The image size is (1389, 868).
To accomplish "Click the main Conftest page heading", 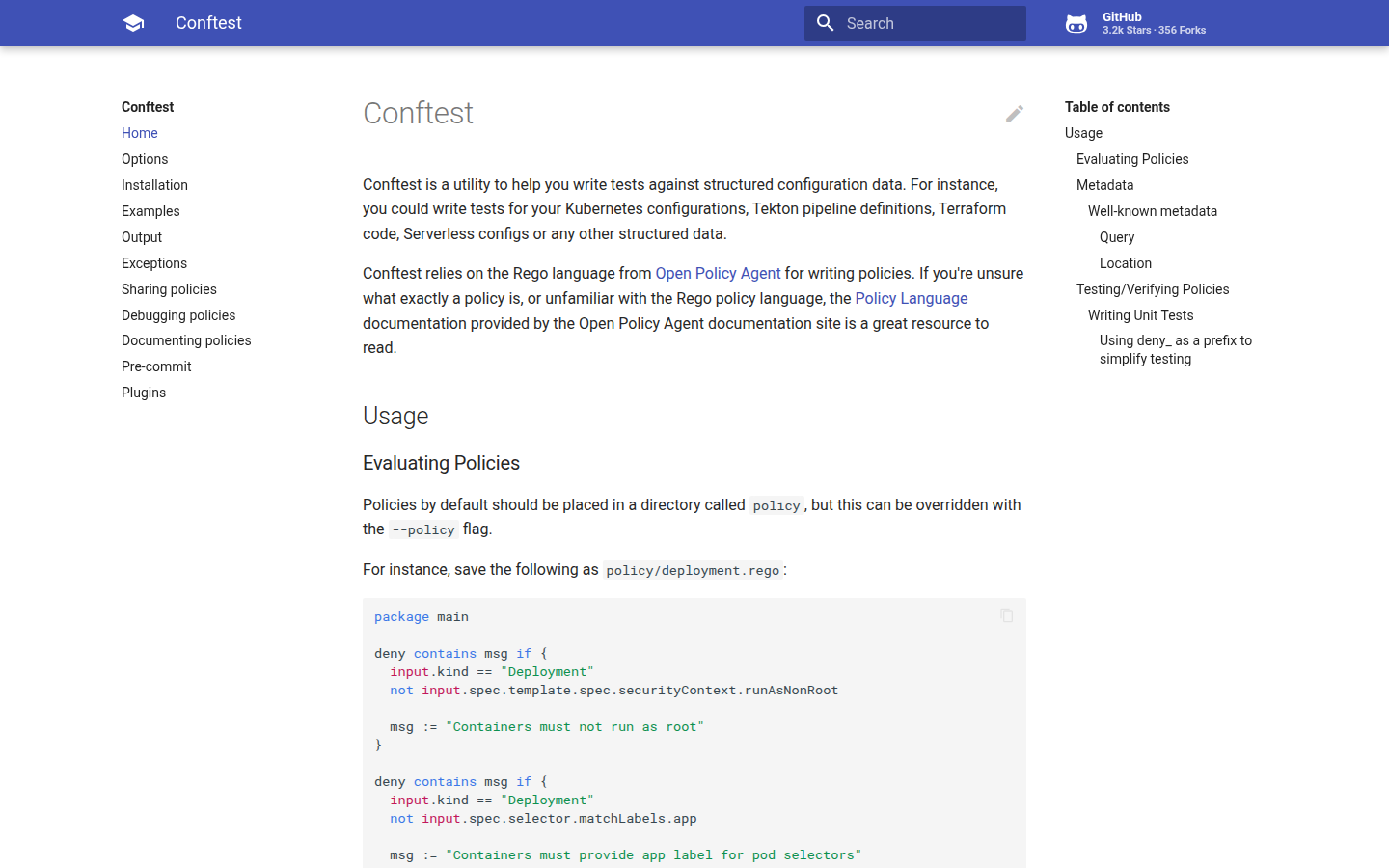I will tap(418, 113).
